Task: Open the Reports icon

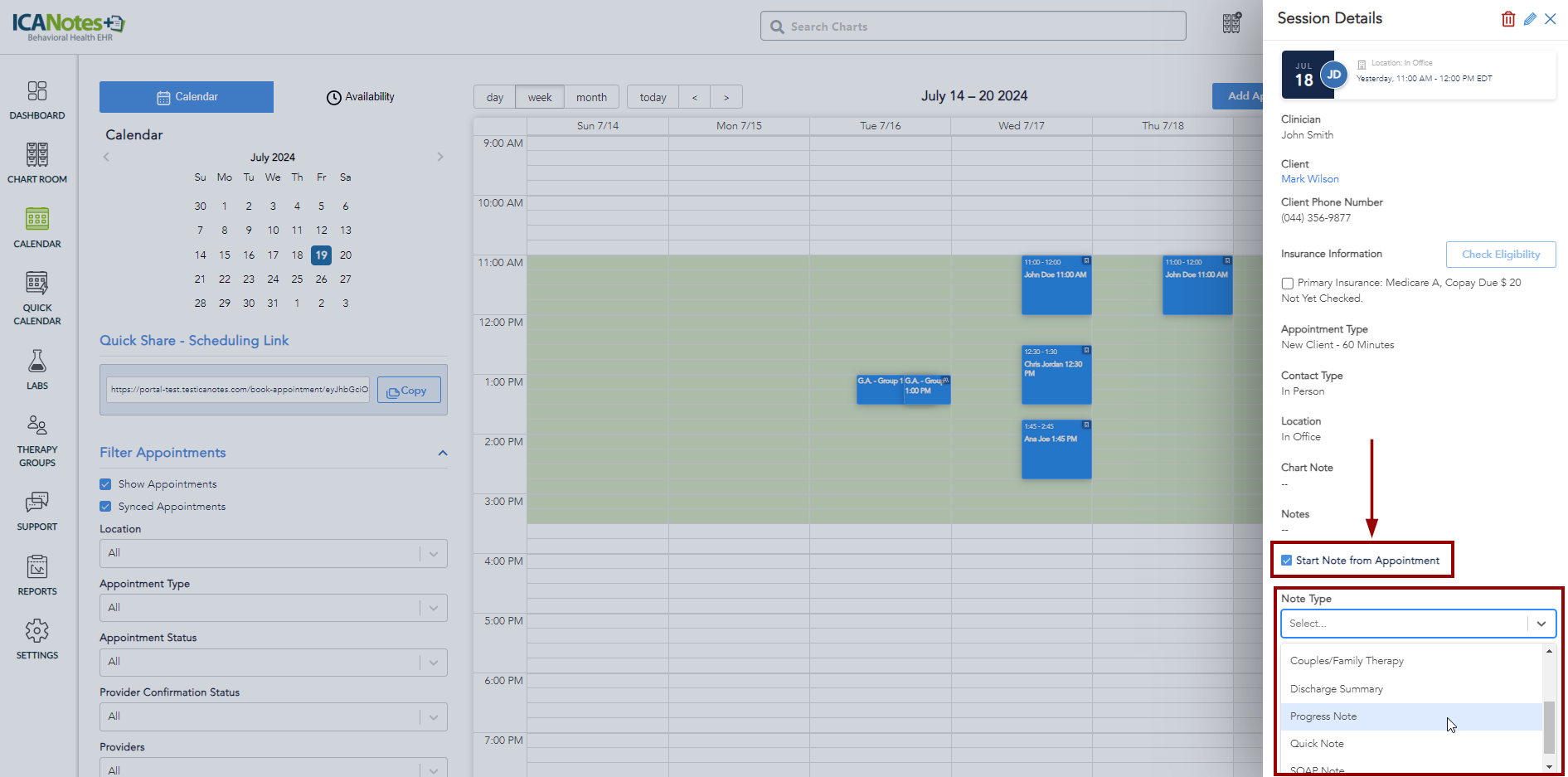Action: pyautogui.click(x=36, y=575)
